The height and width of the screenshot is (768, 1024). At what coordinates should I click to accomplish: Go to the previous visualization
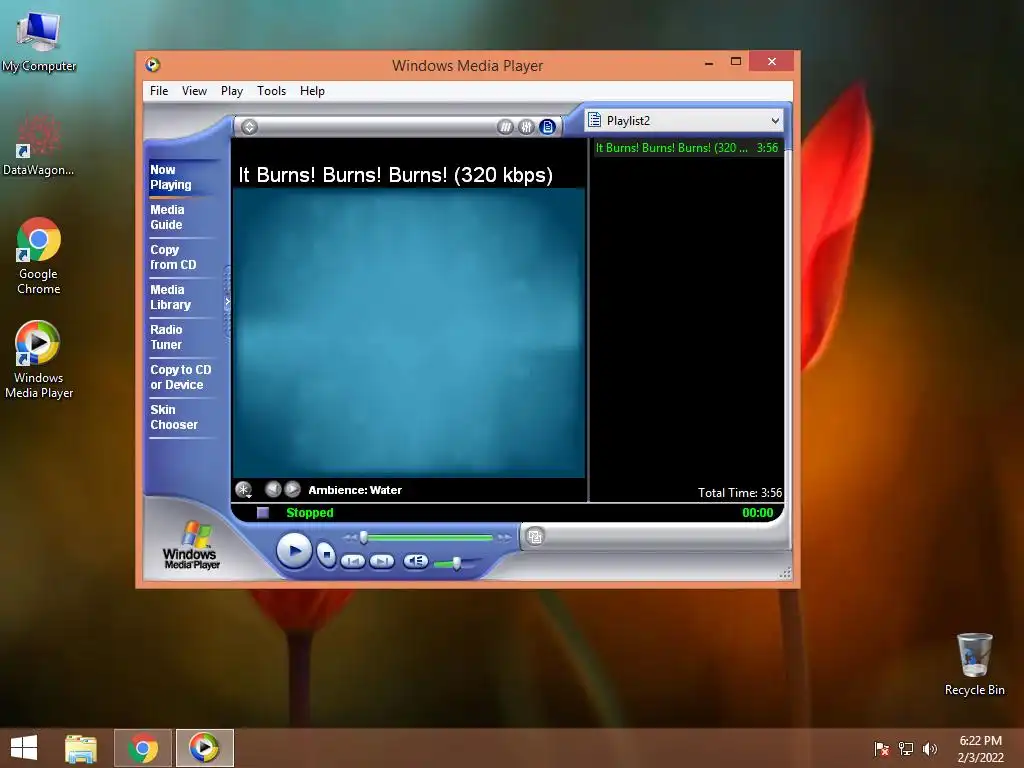pos(273,488)
